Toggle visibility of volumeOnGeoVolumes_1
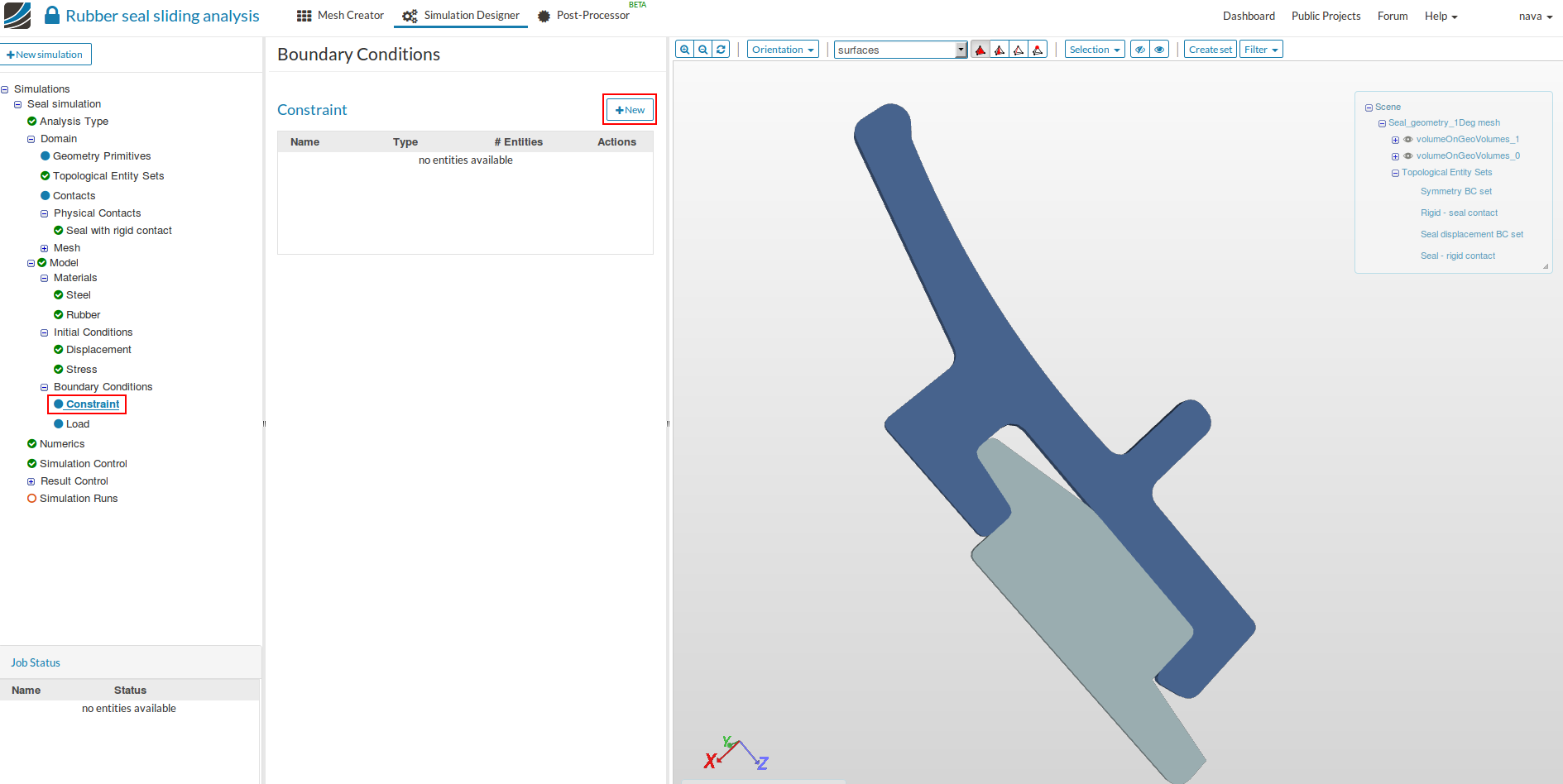This screenshot has height=784, width=1563. click(x=1408, y=140)
